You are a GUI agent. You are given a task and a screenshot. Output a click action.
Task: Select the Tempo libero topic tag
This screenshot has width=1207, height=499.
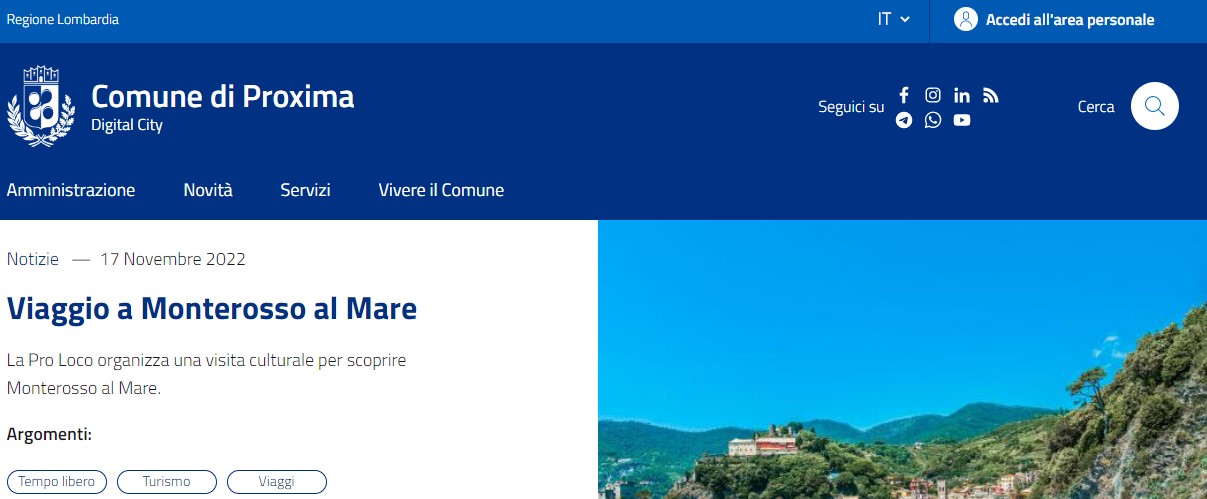[57, 482]
